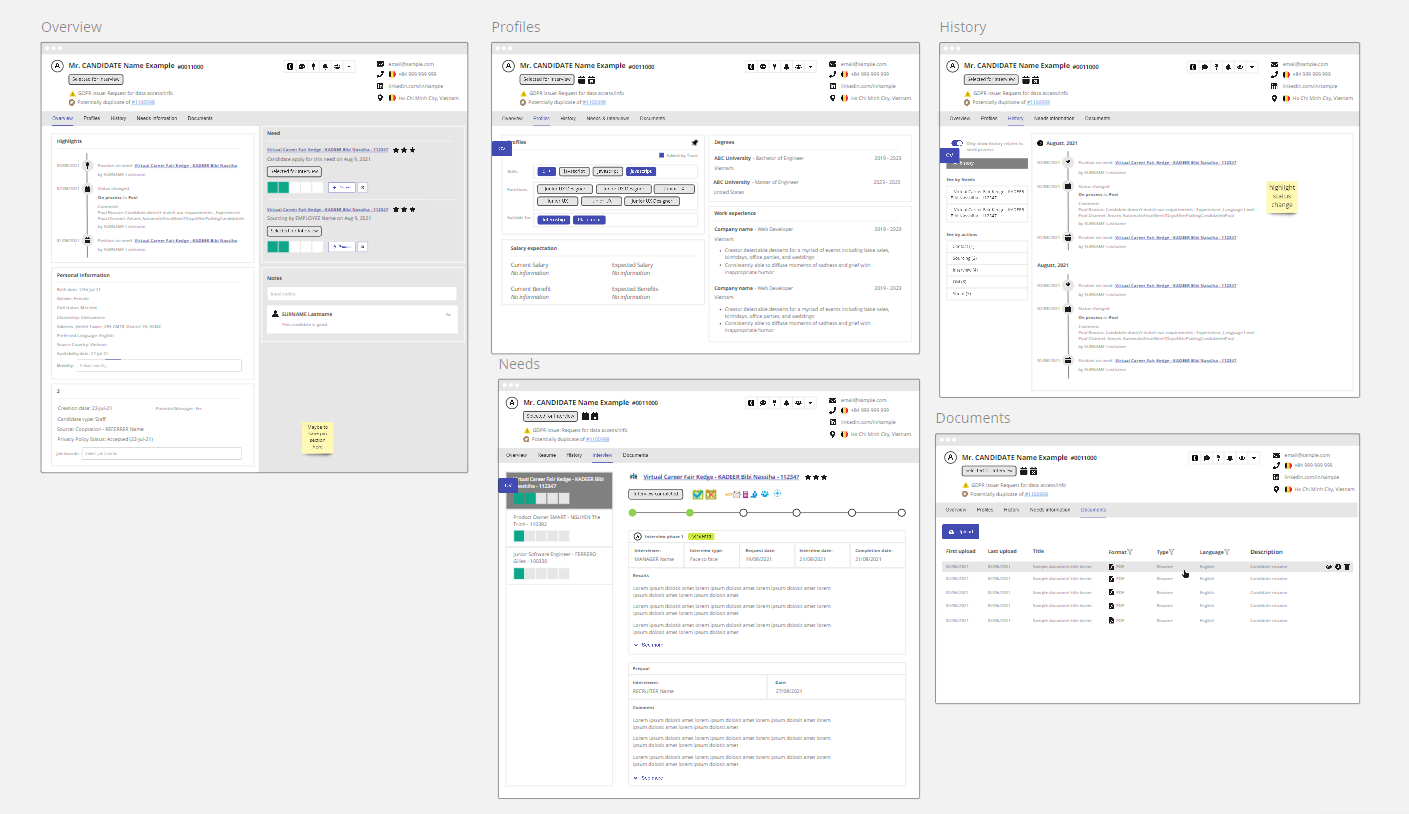Click the orange crossed checkbox in Needs panel
This screenshot has width=1409, height=814.
711,494
